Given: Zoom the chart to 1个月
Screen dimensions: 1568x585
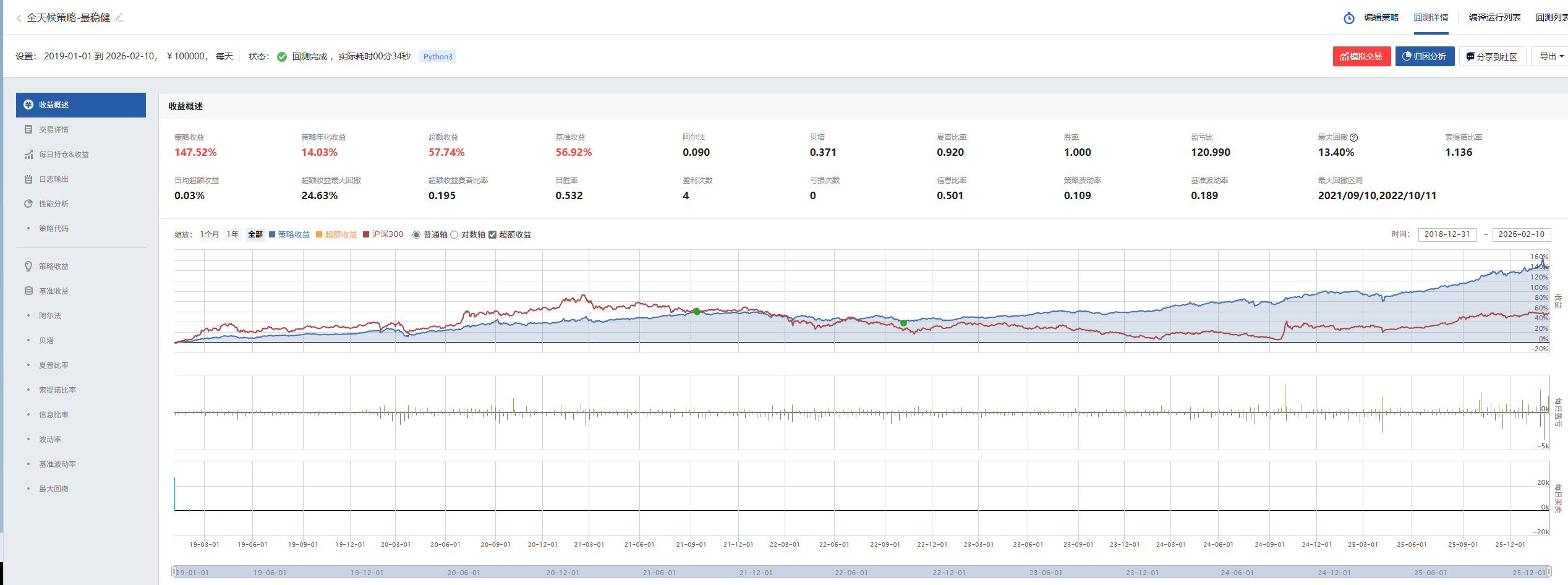Looking at the screenshot, I should (x=210, y=234).
